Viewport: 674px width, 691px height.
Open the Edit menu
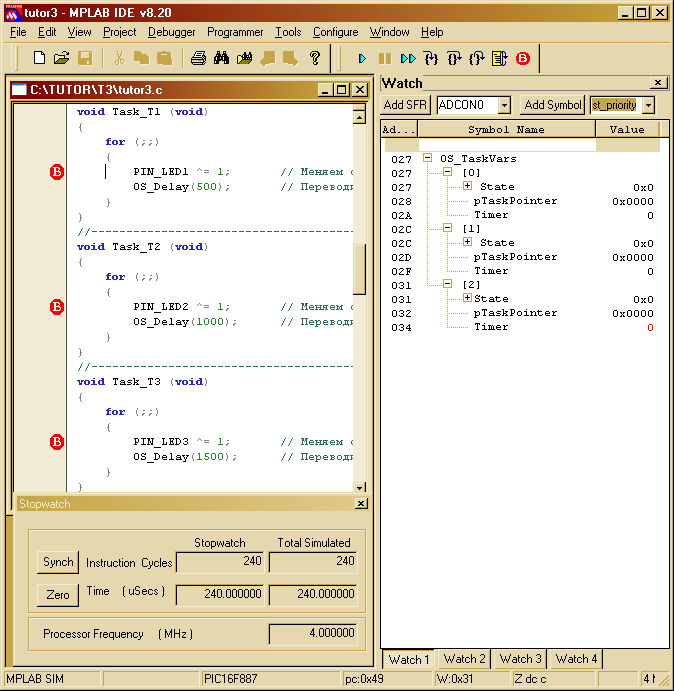47,32
